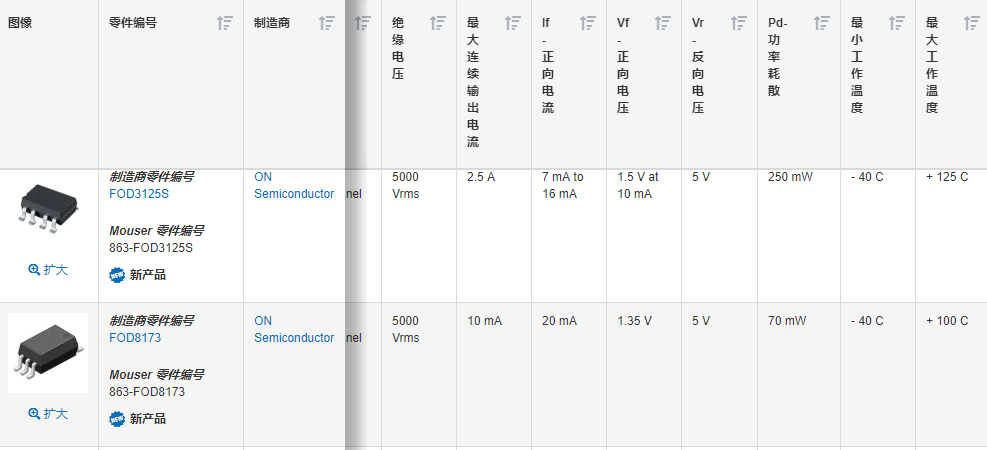Sort by 最大连续输出电流 column
This screenshot has width=987, height=450.
(512, 23)
